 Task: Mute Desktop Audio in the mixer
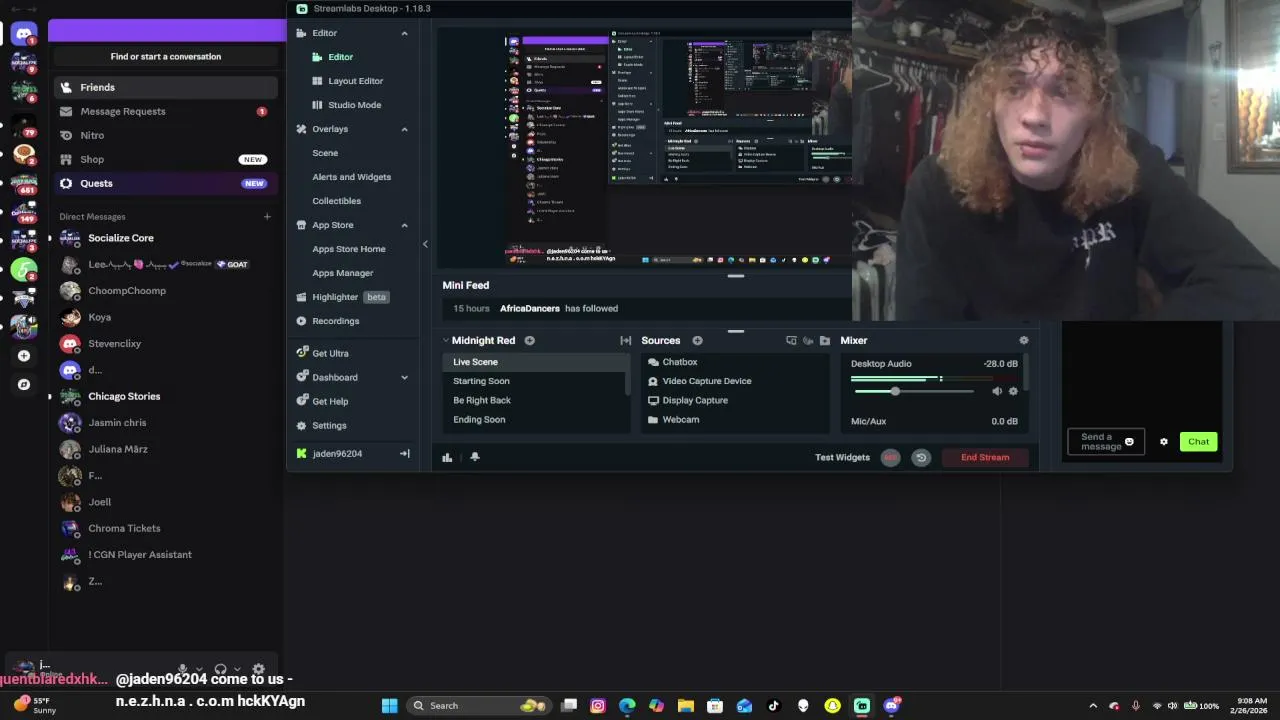point(997,391)
